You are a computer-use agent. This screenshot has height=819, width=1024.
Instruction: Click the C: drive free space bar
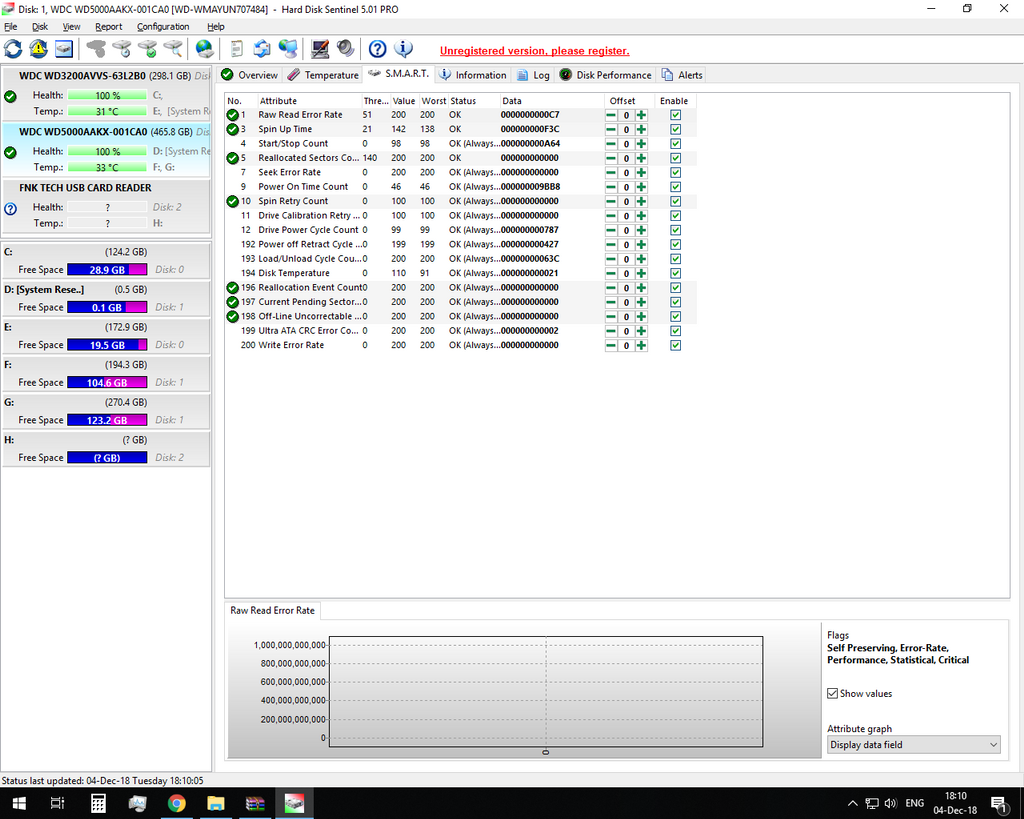pos(107,270)
